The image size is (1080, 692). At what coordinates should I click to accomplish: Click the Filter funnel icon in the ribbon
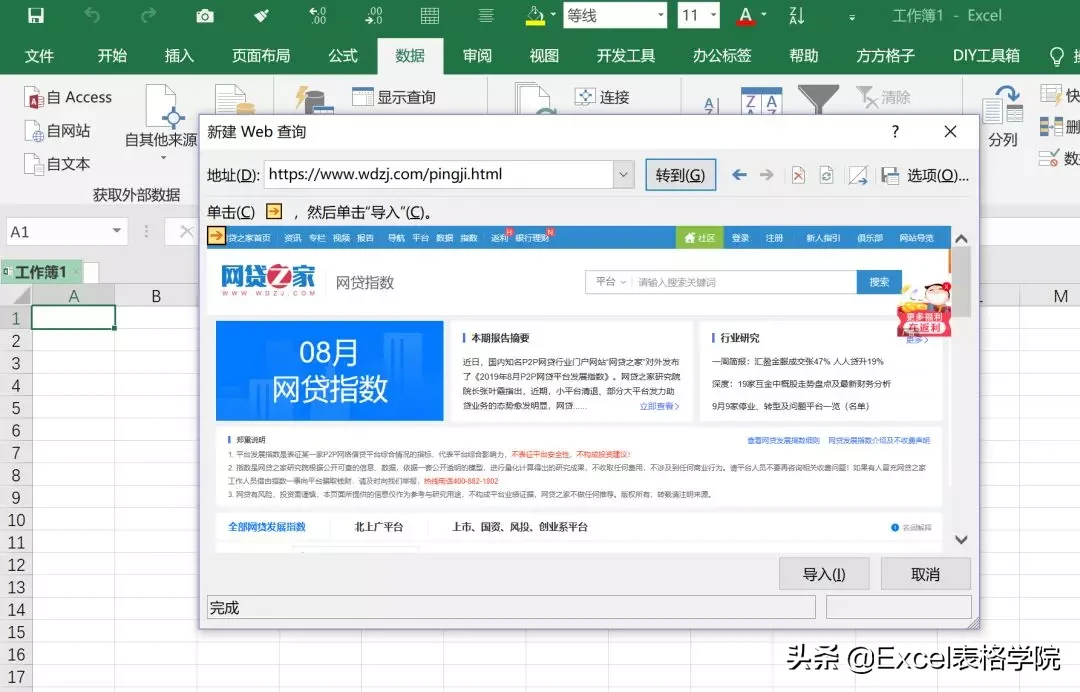[818, 98]
